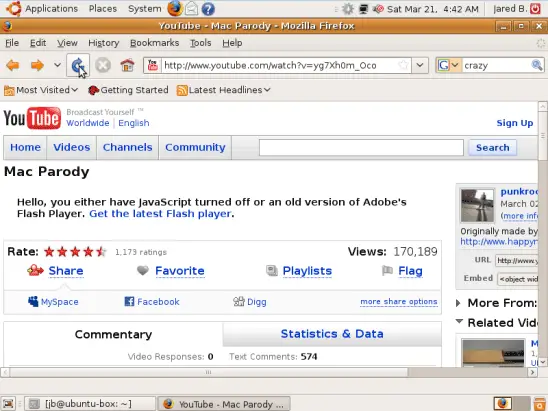Click the Firefox forward arrow button

pos(37,65)
